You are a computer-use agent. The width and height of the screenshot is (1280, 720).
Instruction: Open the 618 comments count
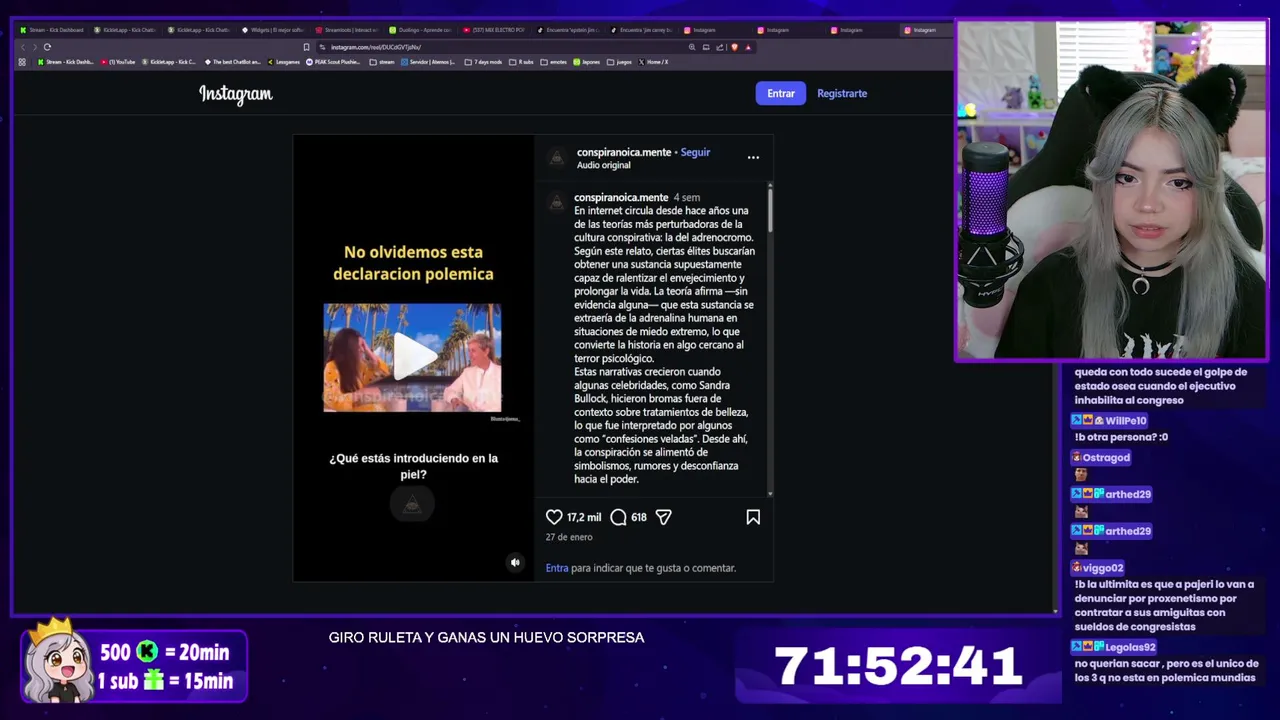638,517
